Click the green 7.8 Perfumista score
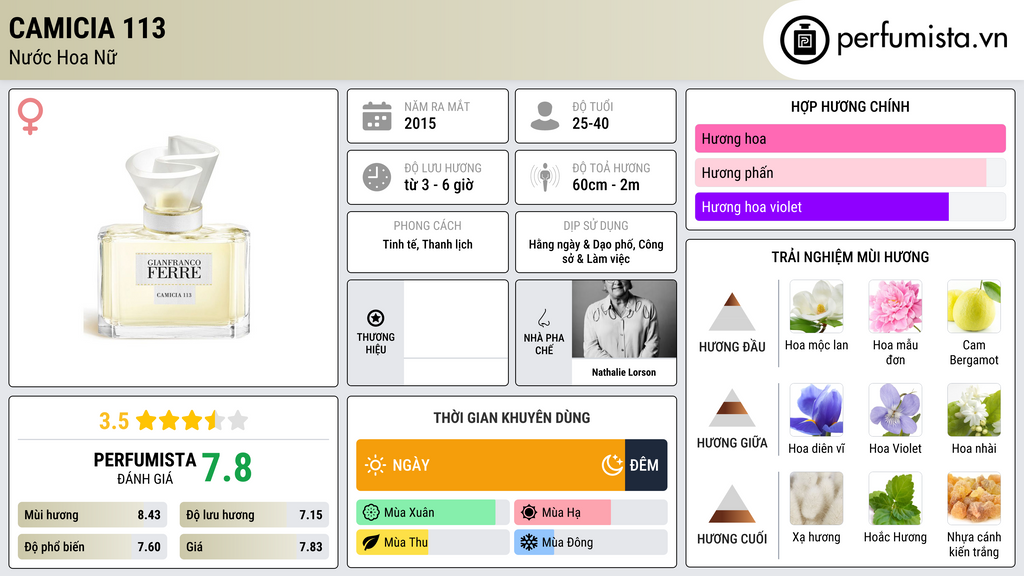Image resolution: width=1024 pixels, height=576 pixels. 226,467
